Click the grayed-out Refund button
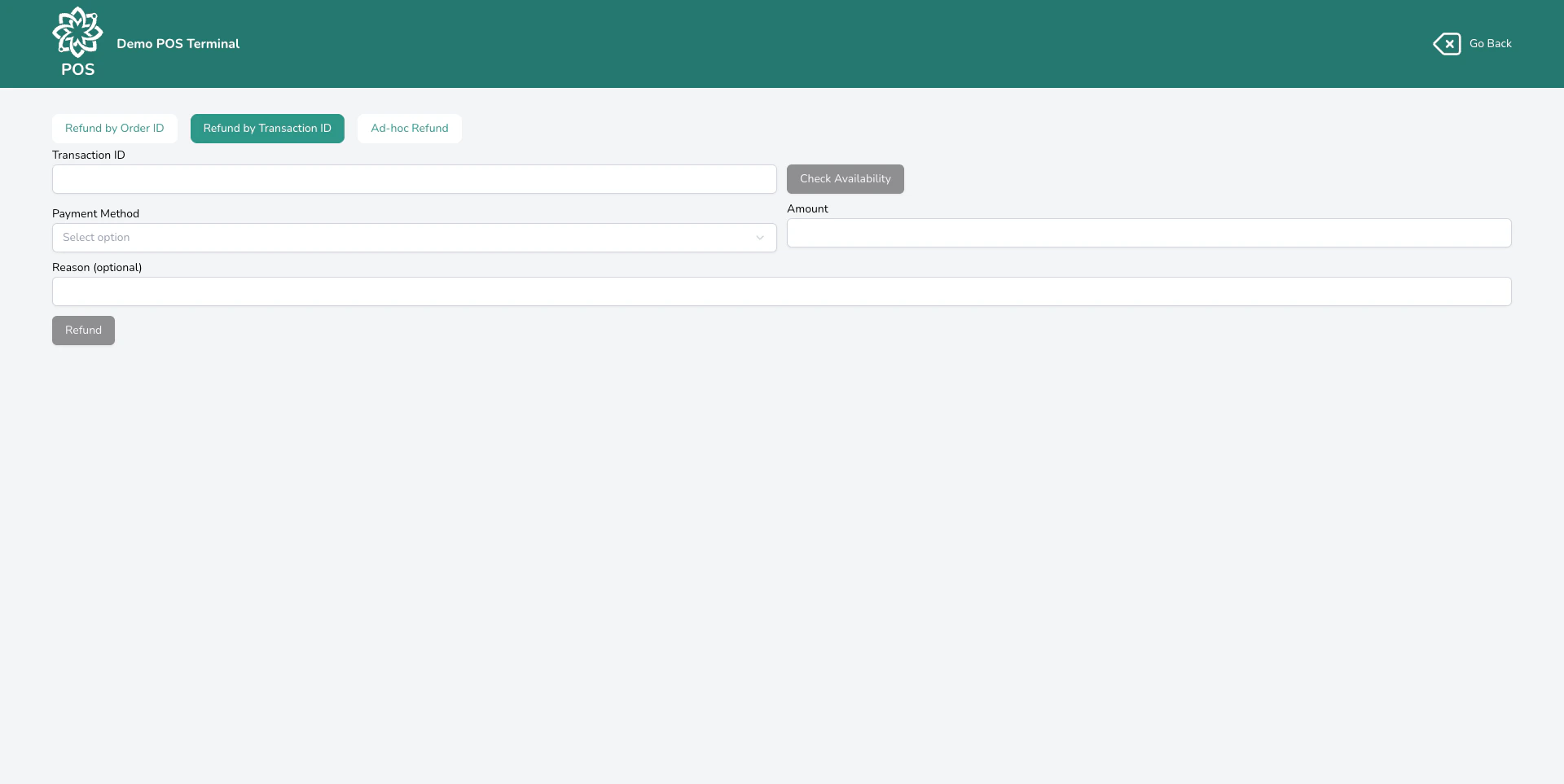This screenshot has height=784, width=1564. pyautogui.click(x=83, y=330)
